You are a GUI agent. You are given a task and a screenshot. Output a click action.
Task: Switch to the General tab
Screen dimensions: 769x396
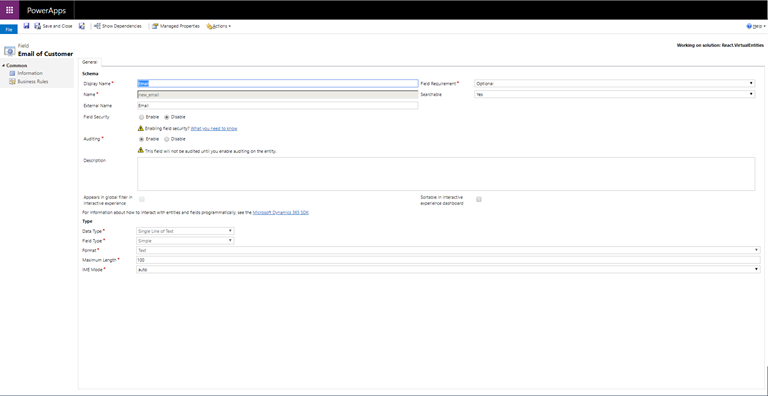(x=89, y=62)
